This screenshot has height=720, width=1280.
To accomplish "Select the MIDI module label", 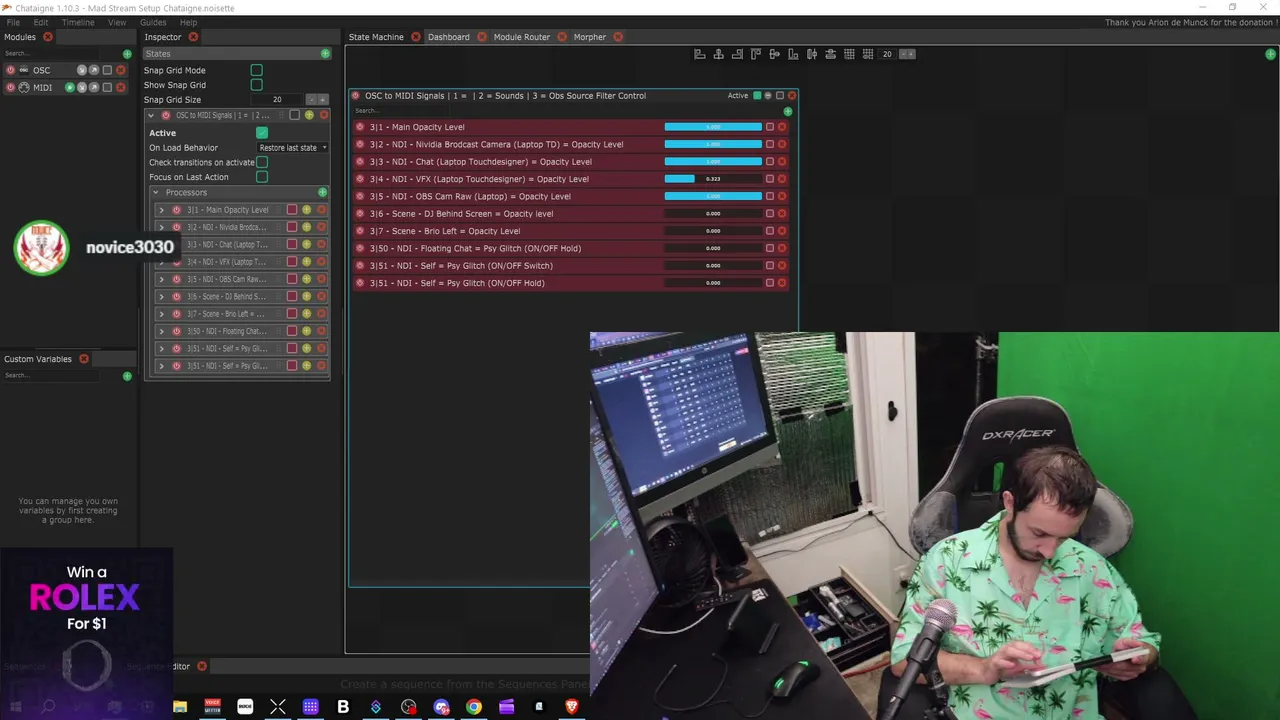I will pos(42,87).
